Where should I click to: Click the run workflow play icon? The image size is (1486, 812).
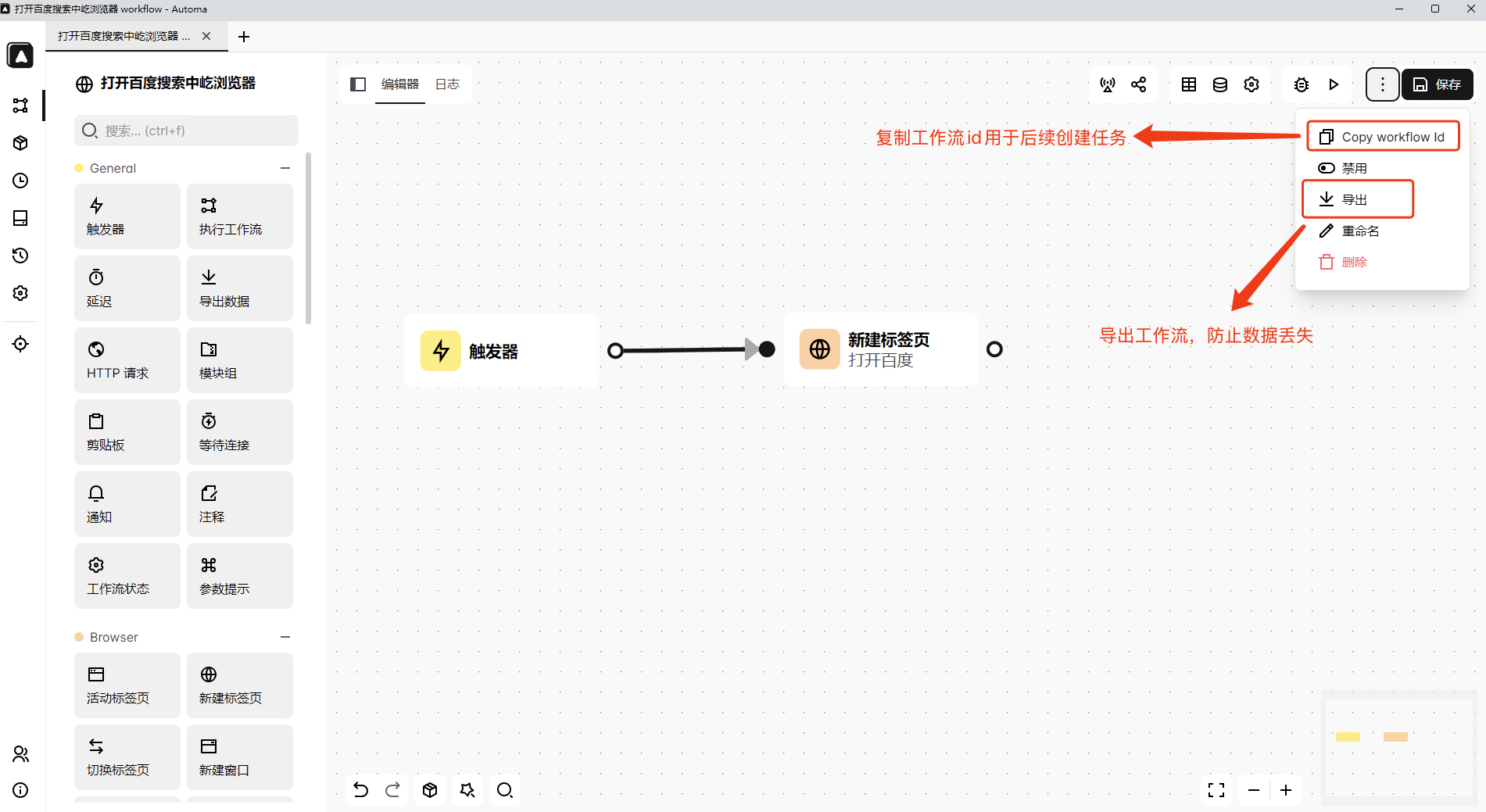click(1334, 84)
